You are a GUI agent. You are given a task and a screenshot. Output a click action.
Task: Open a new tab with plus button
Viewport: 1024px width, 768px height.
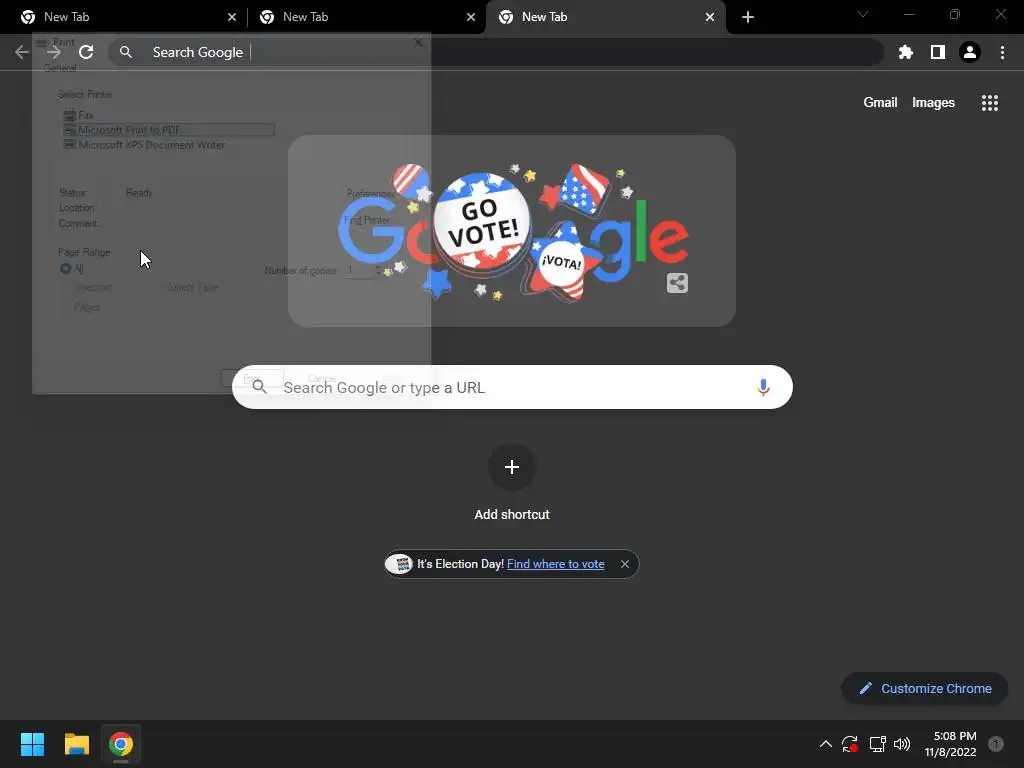(748, 17)
